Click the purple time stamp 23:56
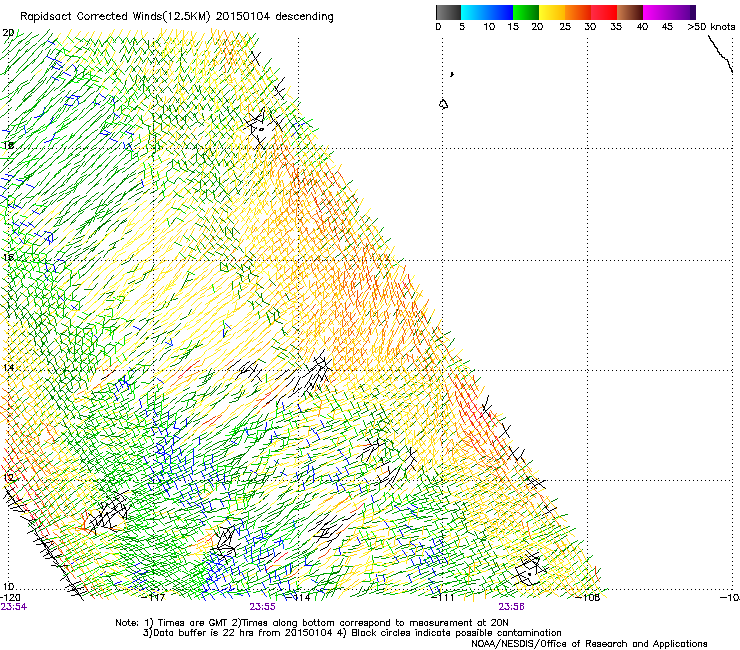This screenshot has height=650, width=740. [512, 607]
